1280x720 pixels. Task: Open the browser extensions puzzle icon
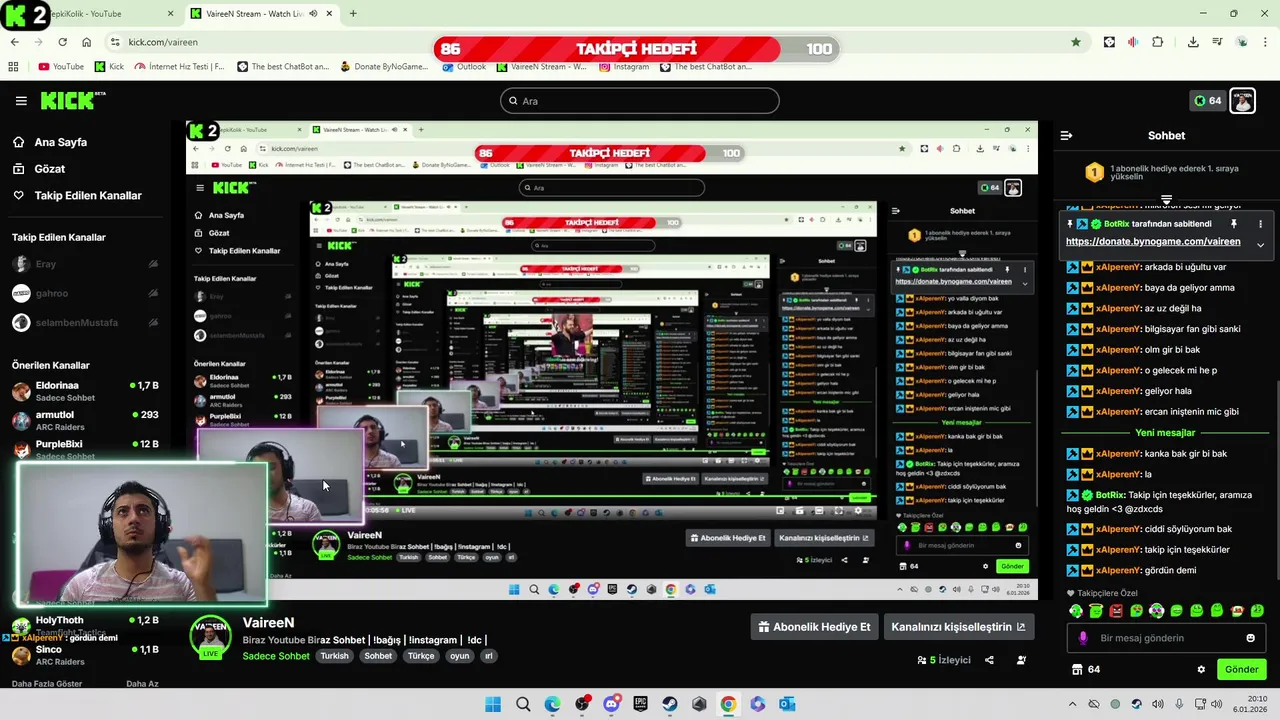point(1157,42)
